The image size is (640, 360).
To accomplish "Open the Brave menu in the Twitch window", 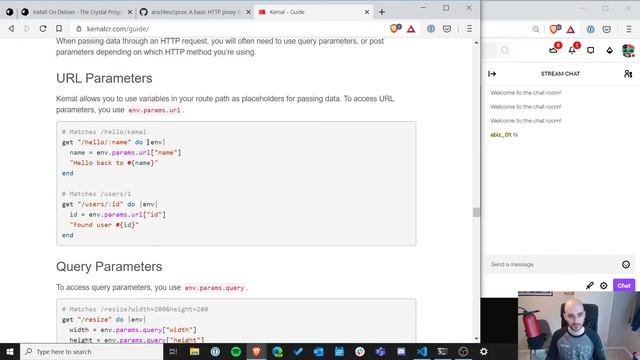I will tap(629, 29).
